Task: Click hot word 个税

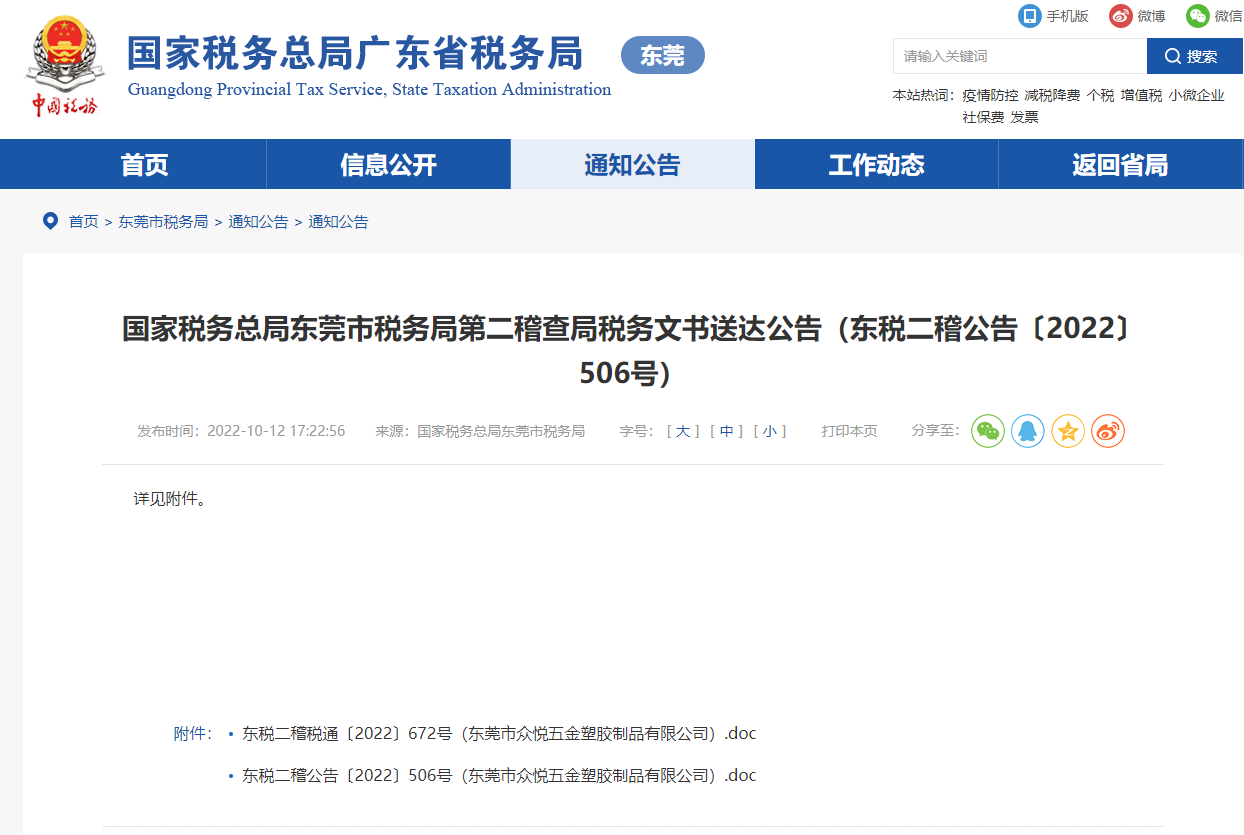Action: pyautogui.click(x=1100, y=96)
